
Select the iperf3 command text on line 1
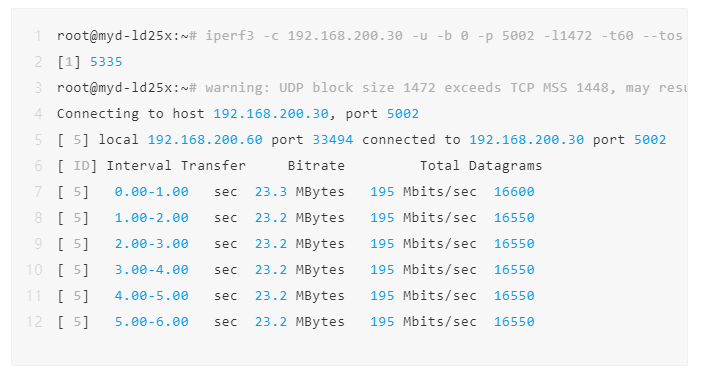click(444, 36)
